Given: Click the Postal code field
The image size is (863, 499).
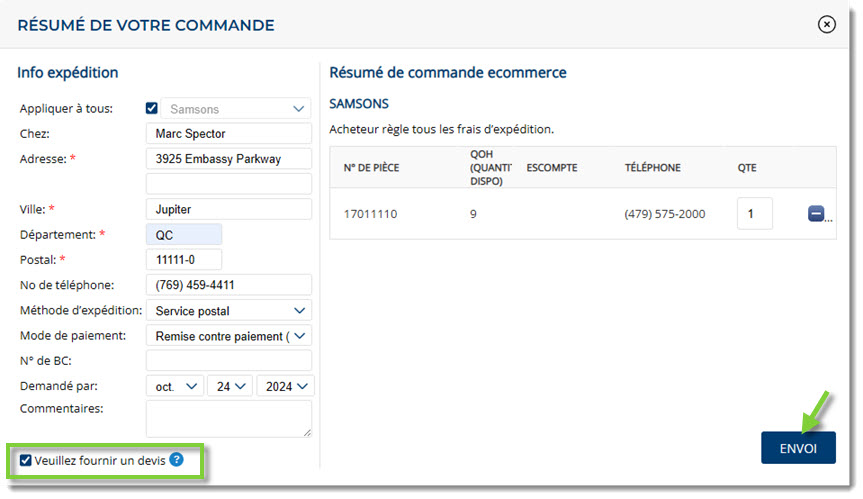Looking at the screenshot, I should (x=184, y=260).
